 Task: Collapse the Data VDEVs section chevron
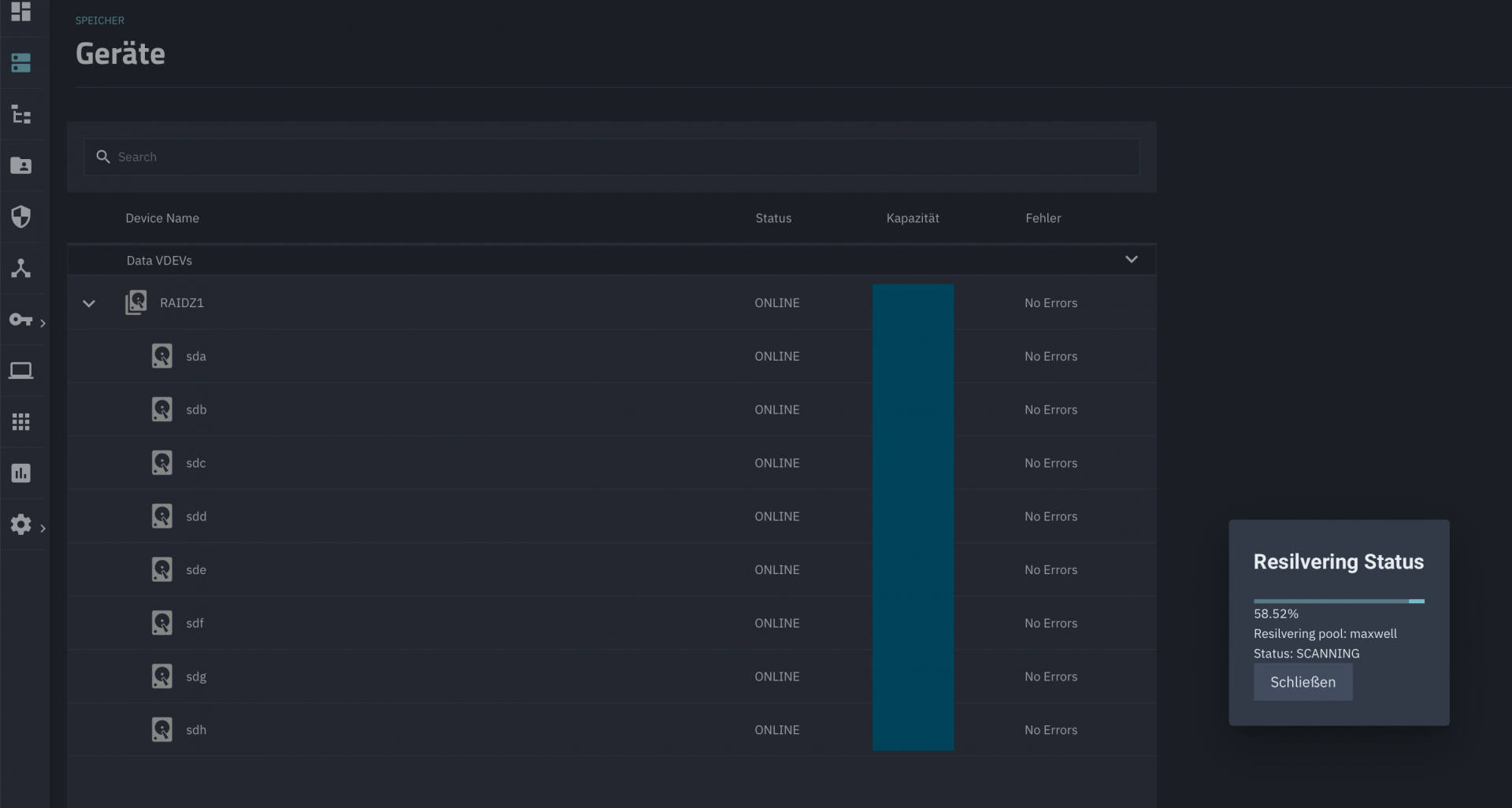coord(1131,260)
